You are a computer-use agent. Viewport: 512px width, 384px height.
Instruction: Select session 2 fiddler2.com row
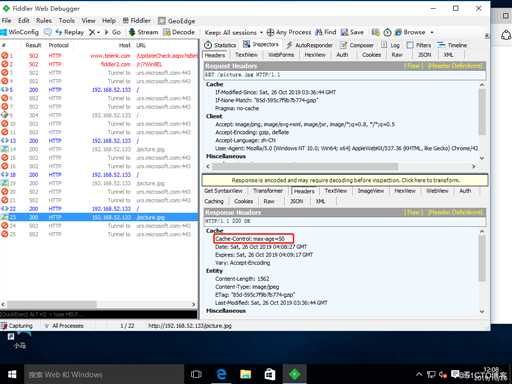click(x=99, y=64)
